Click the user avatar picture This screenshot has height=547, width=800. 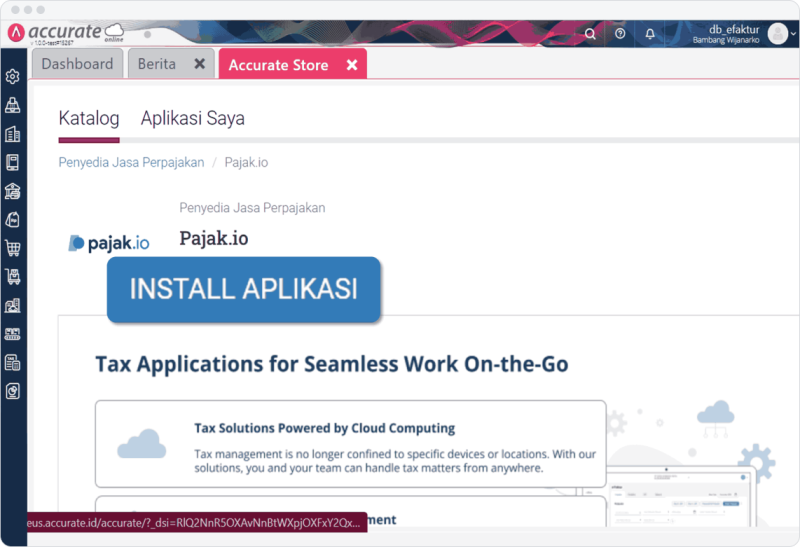coord(778,34)
